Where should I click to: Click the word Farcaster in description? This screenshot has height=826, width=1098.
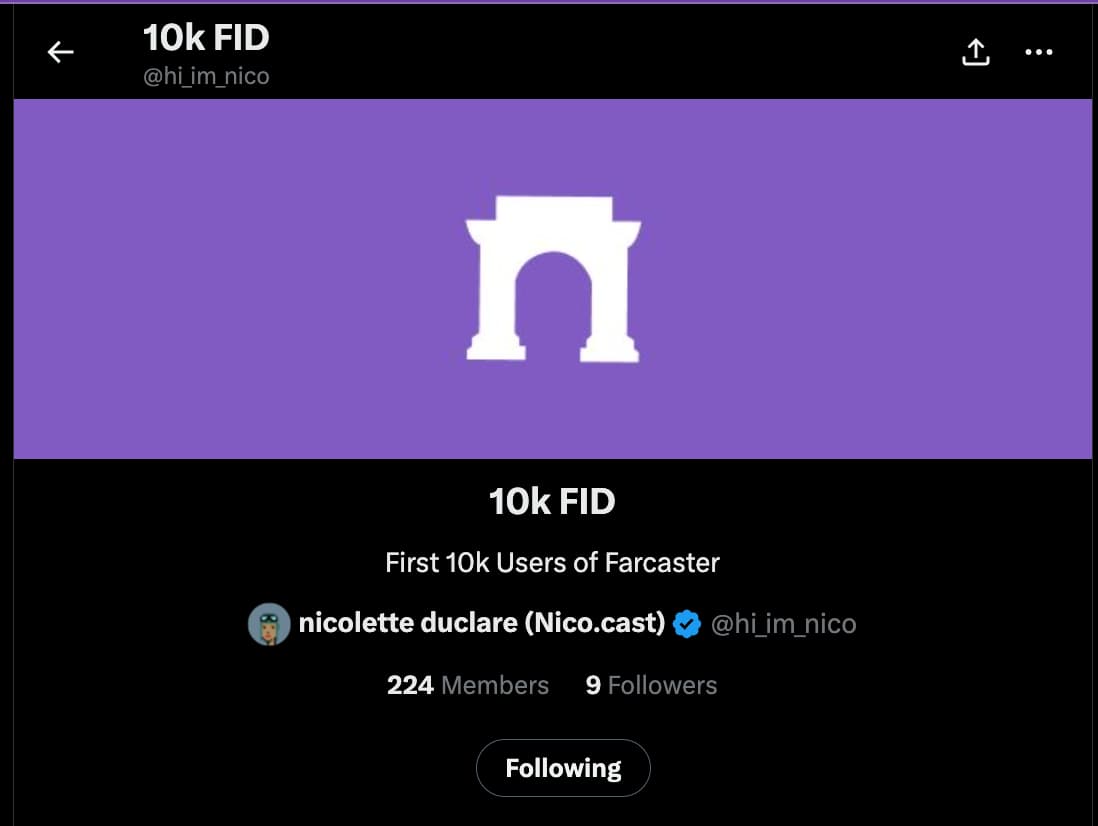[662, 562]
